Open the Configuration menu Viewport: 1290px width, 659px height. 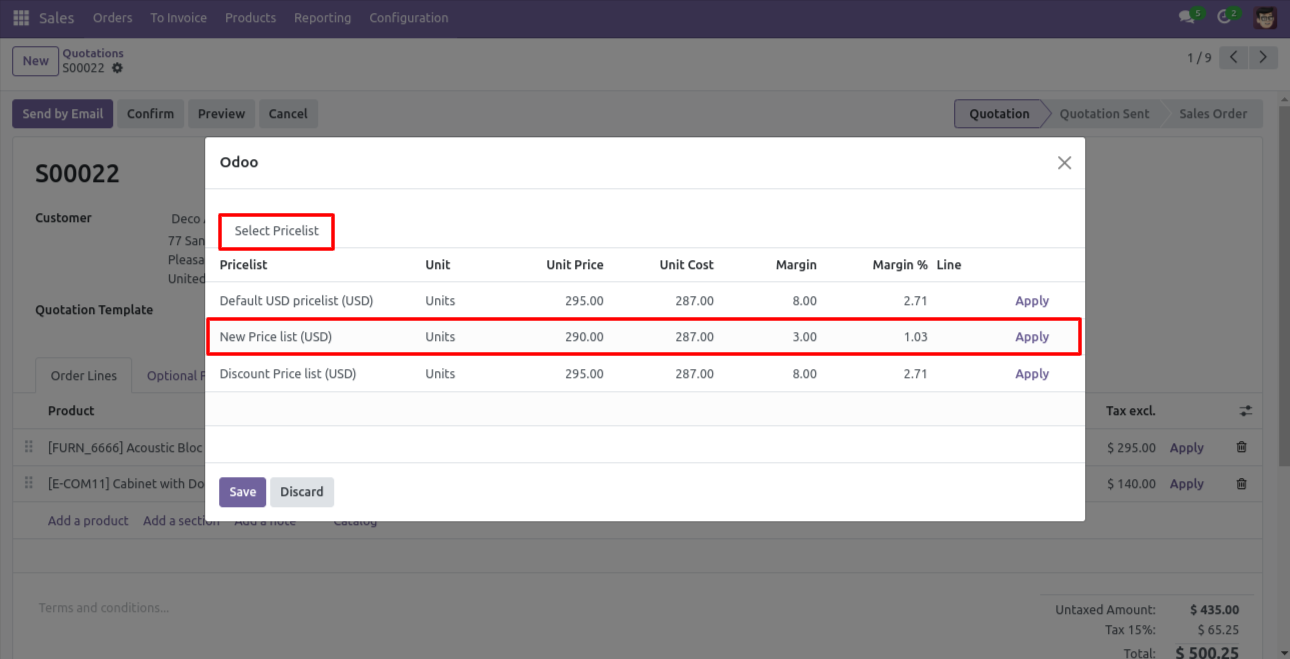408,18
